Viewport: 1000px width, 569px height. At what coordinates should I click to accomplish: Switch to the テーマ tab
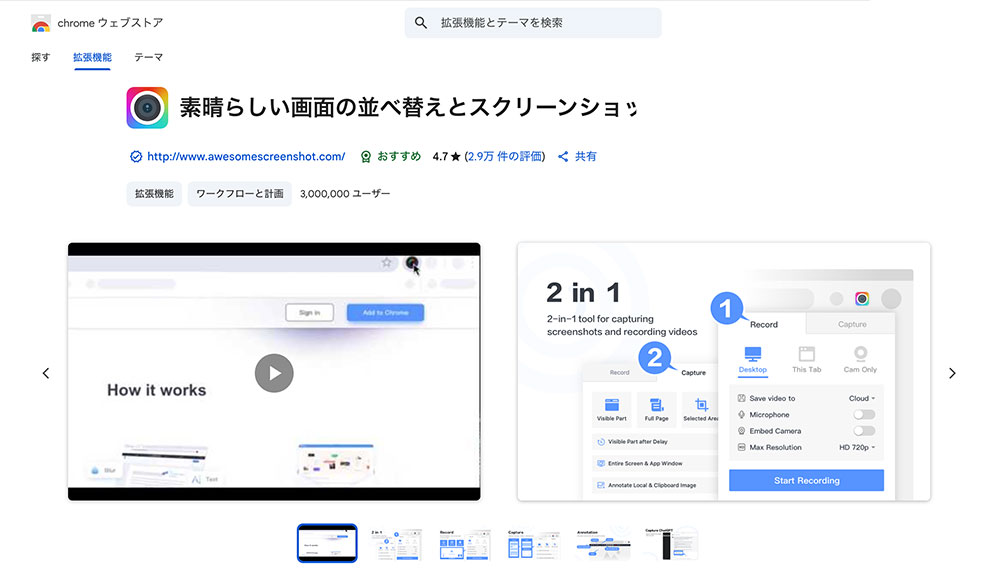[x=148, y=58]
